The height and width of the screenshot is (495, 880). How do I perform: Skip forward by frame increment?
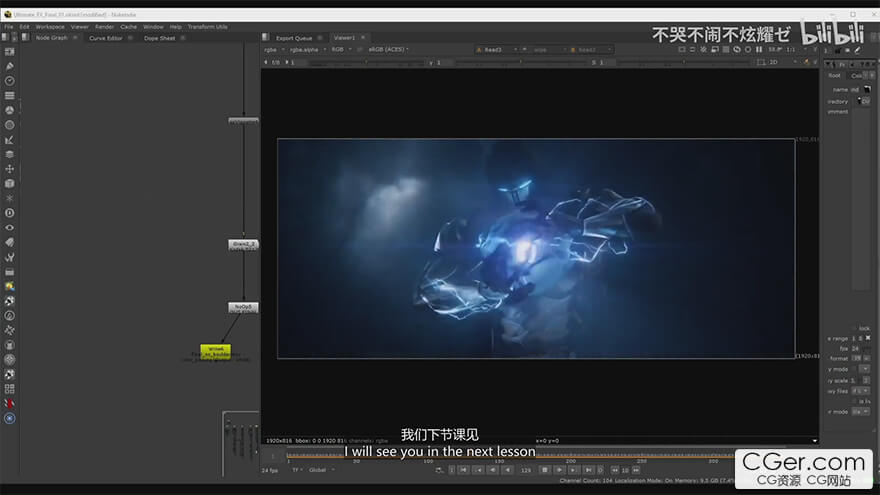pos(636,470)
